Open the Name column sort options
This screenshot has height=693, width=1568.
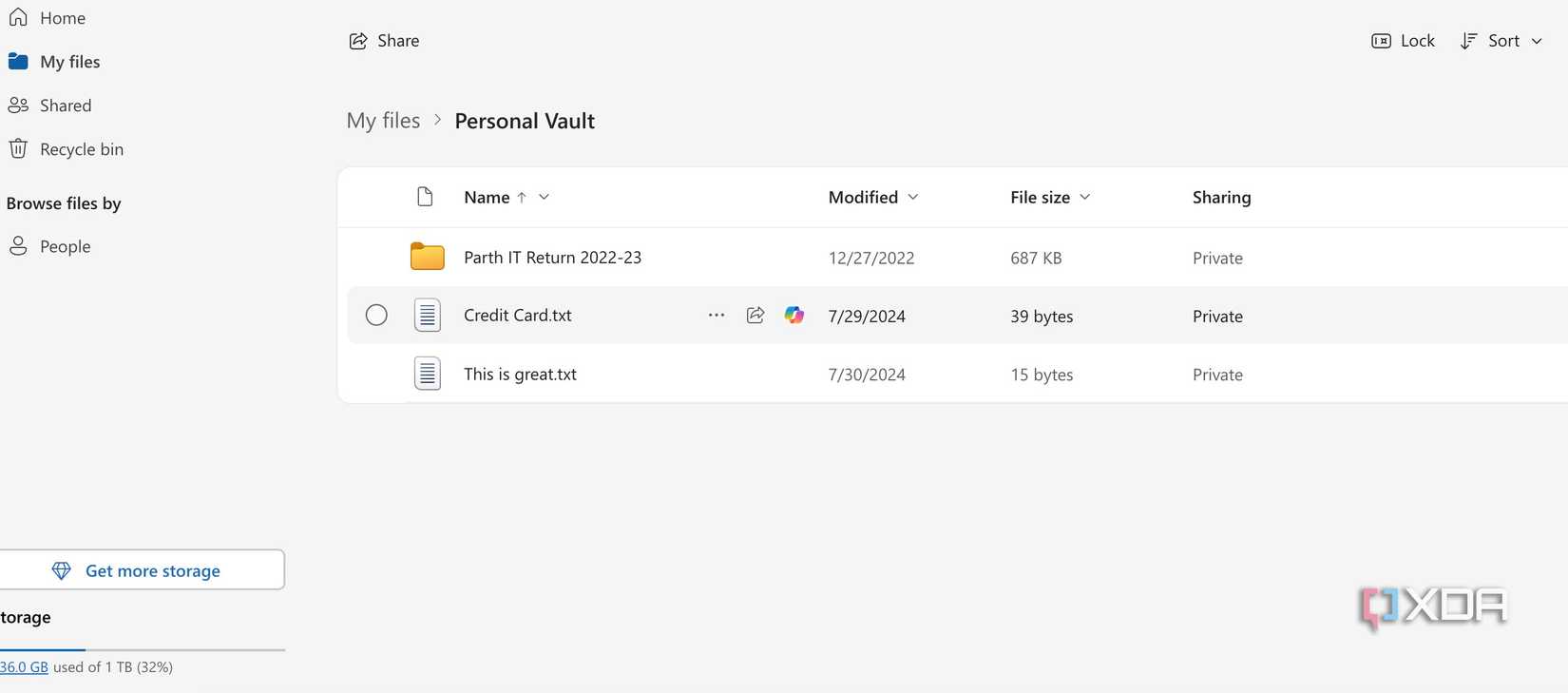(544, 197)
